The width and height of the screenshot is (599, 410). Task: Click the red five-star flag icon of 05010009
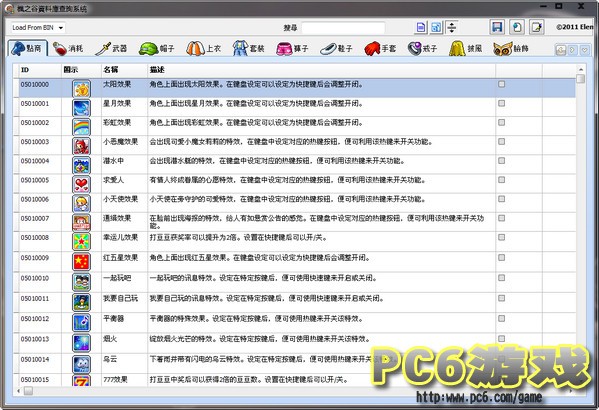tap(81, 262)
